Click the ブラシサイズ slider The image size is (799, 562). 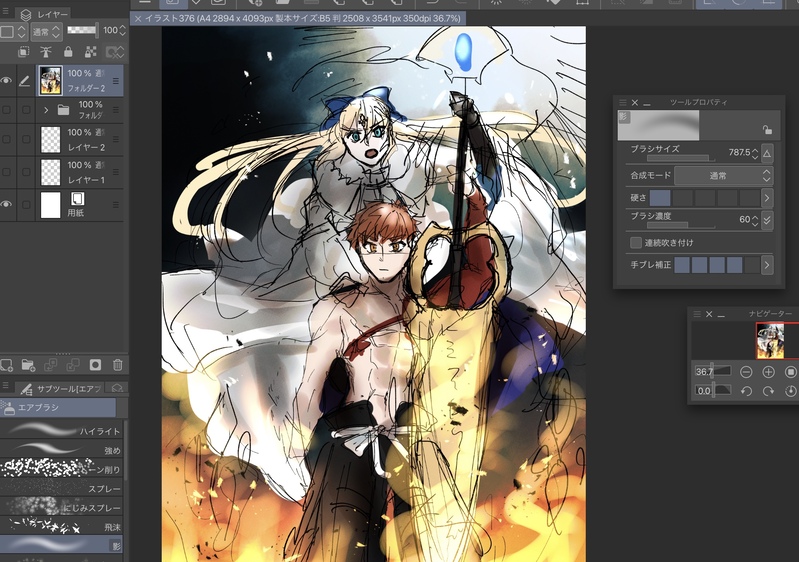tap(681, 158)
